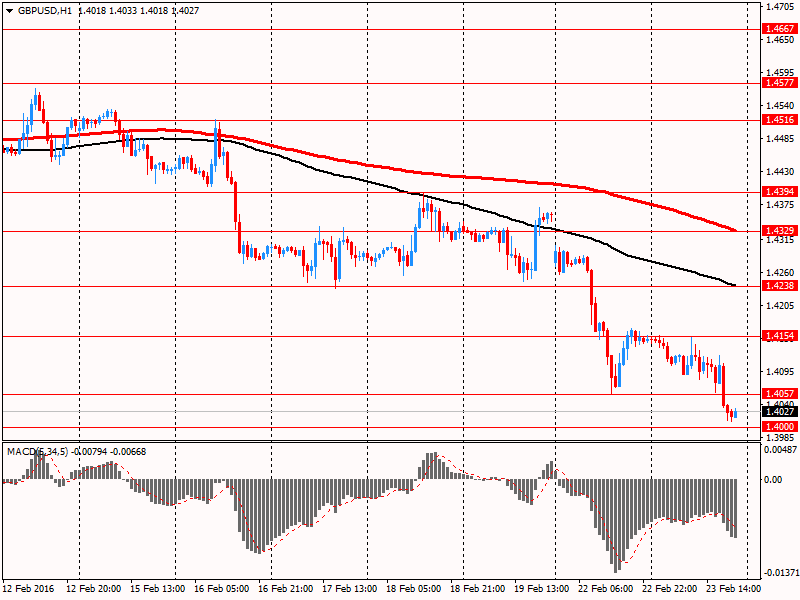Screen dimensions: 800x600
Task: Click the MACD scale value -0.01371
Action: [x=781, y=573]
